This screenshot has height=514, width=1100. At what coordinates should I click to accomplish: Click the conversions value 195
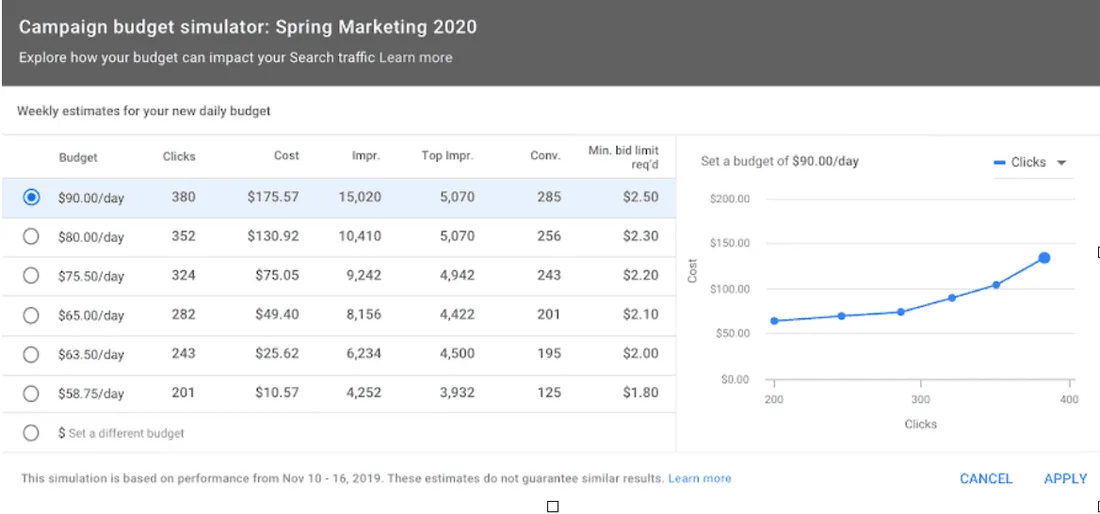tap(549, 354)
